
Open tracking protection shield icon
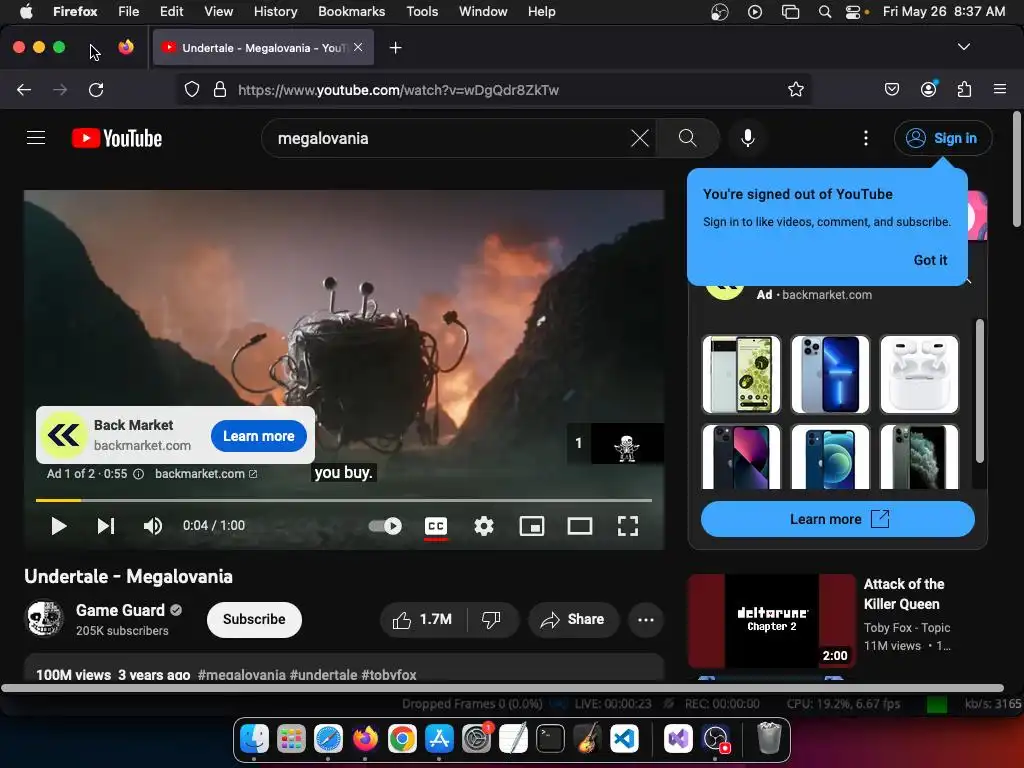click(x=191, y=89)
